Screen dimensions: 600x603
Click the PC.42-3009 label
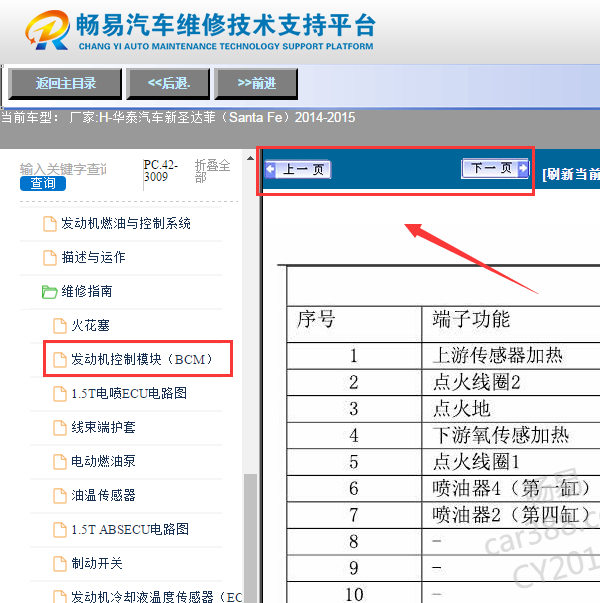161,171
